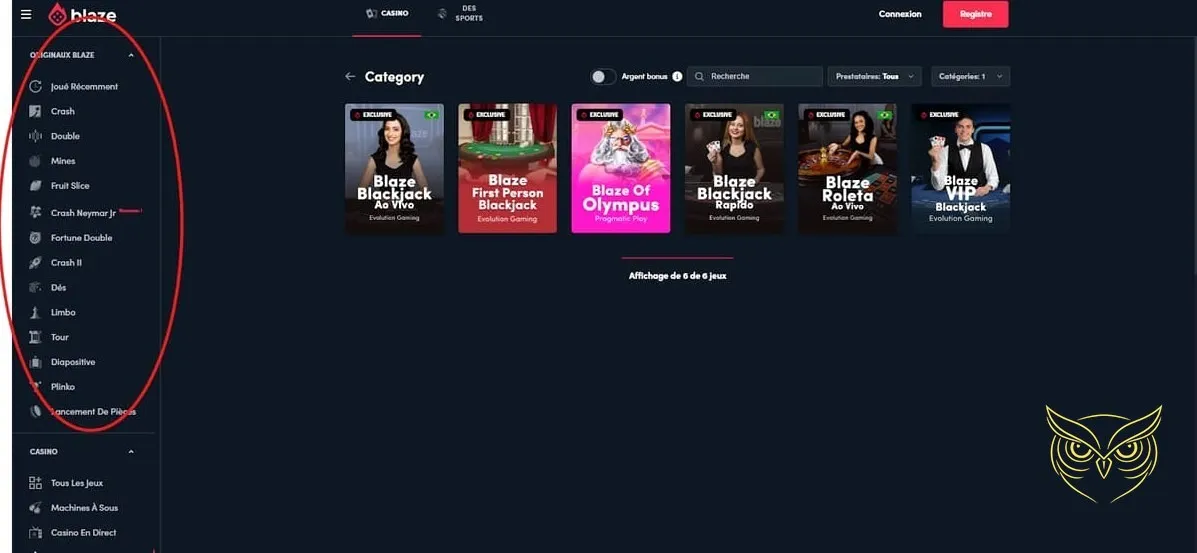Open the Blaze Roleta Ao Vivo card

(847, 168)
